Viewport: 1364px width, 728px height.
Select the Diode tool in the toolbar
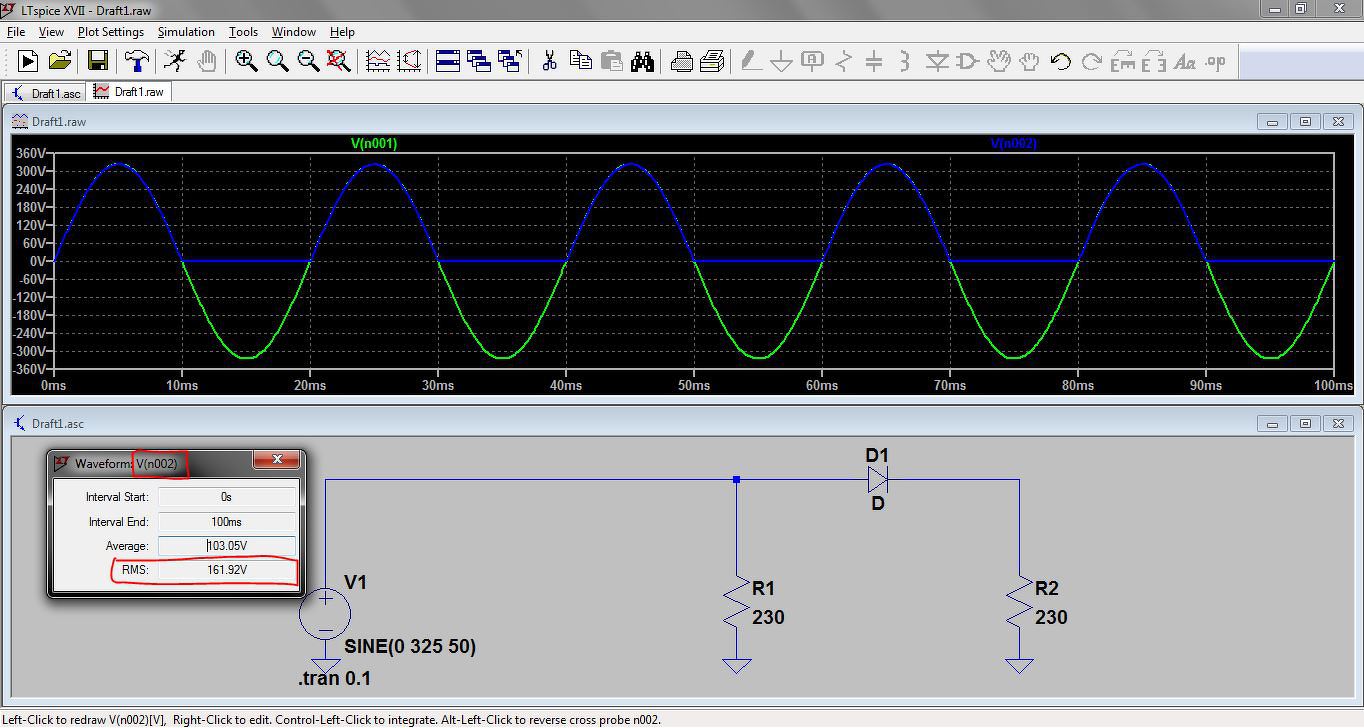936,62
